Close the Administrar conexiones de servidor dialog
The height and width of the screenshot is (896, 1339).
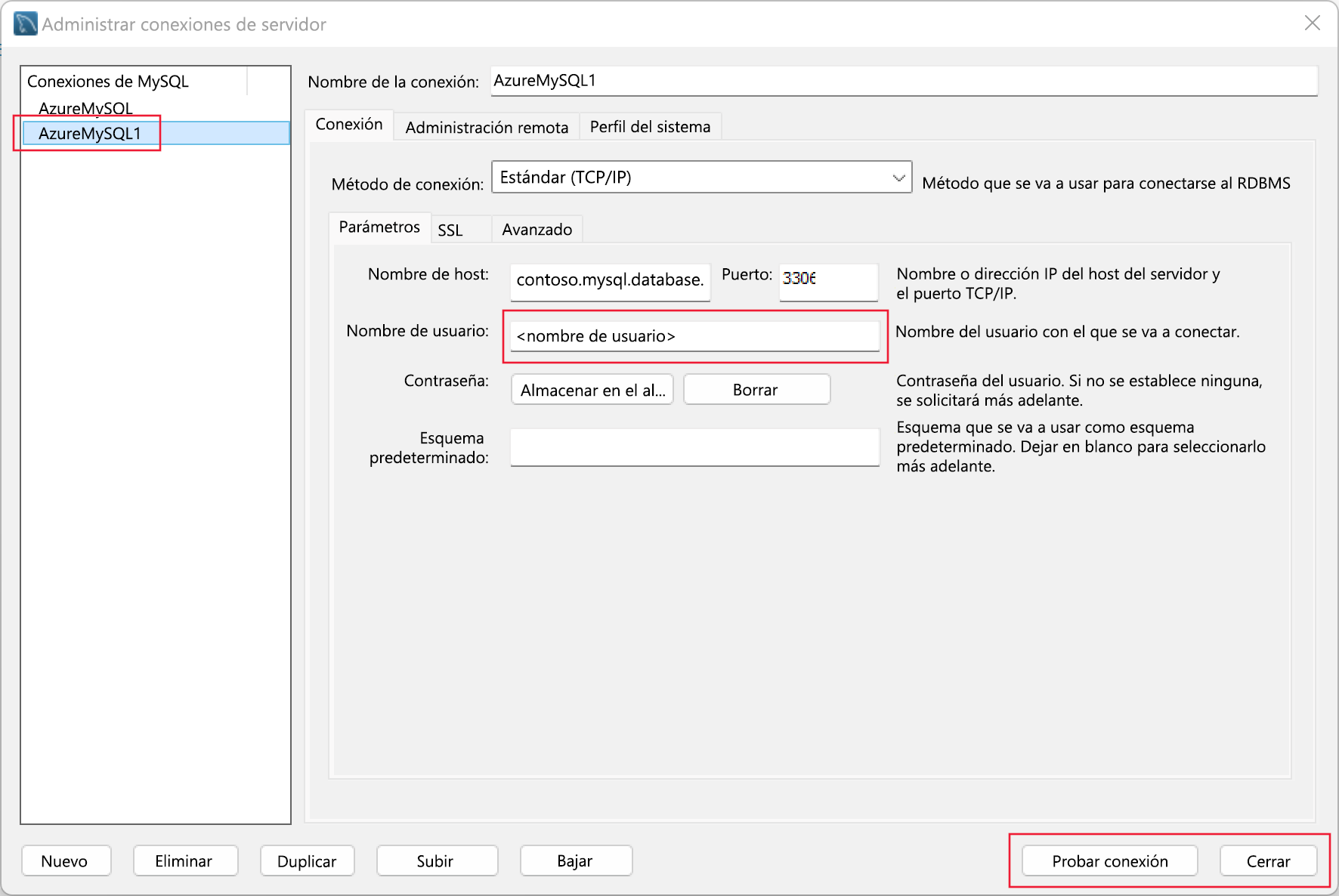(1313, 23)
